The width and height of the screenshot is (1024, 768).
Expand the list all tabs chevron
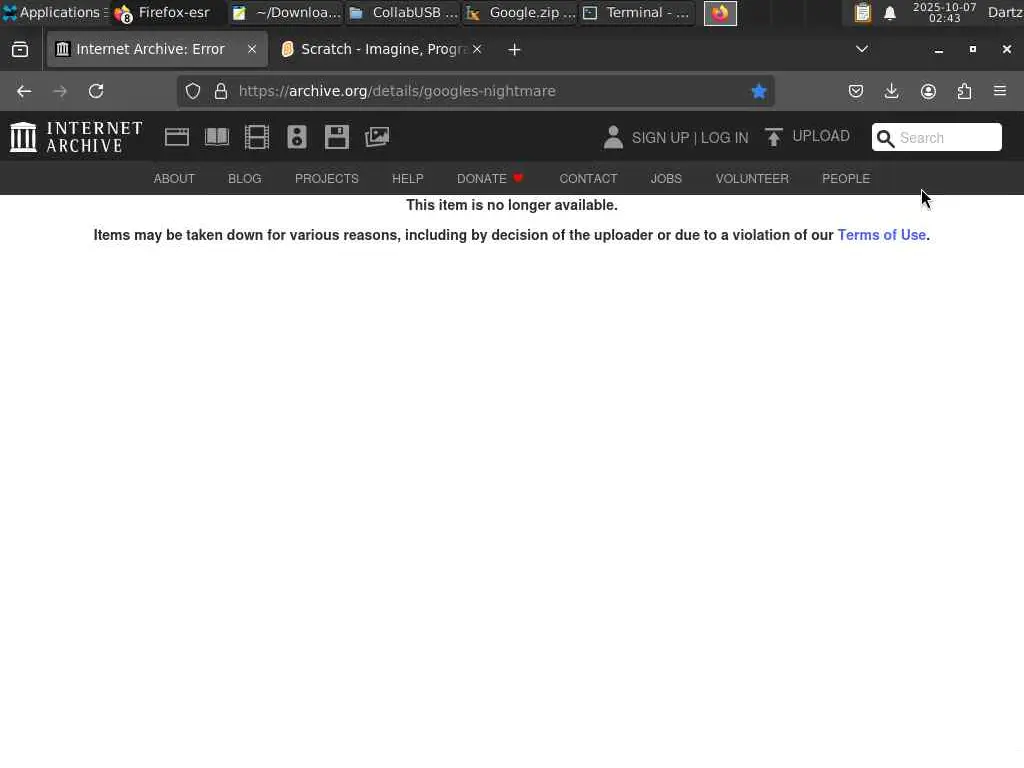tap(862, 49)
